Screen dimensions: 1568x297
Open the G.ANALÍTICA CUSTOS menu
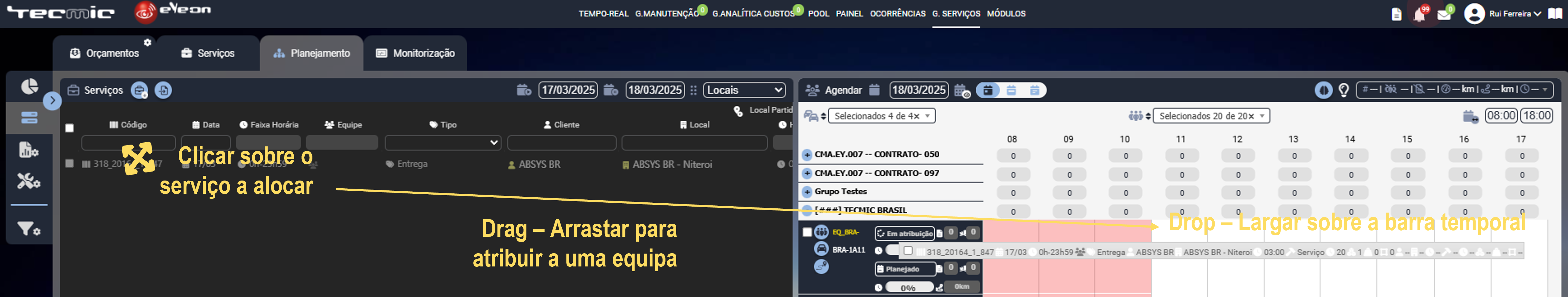click(x=753, y=13)
